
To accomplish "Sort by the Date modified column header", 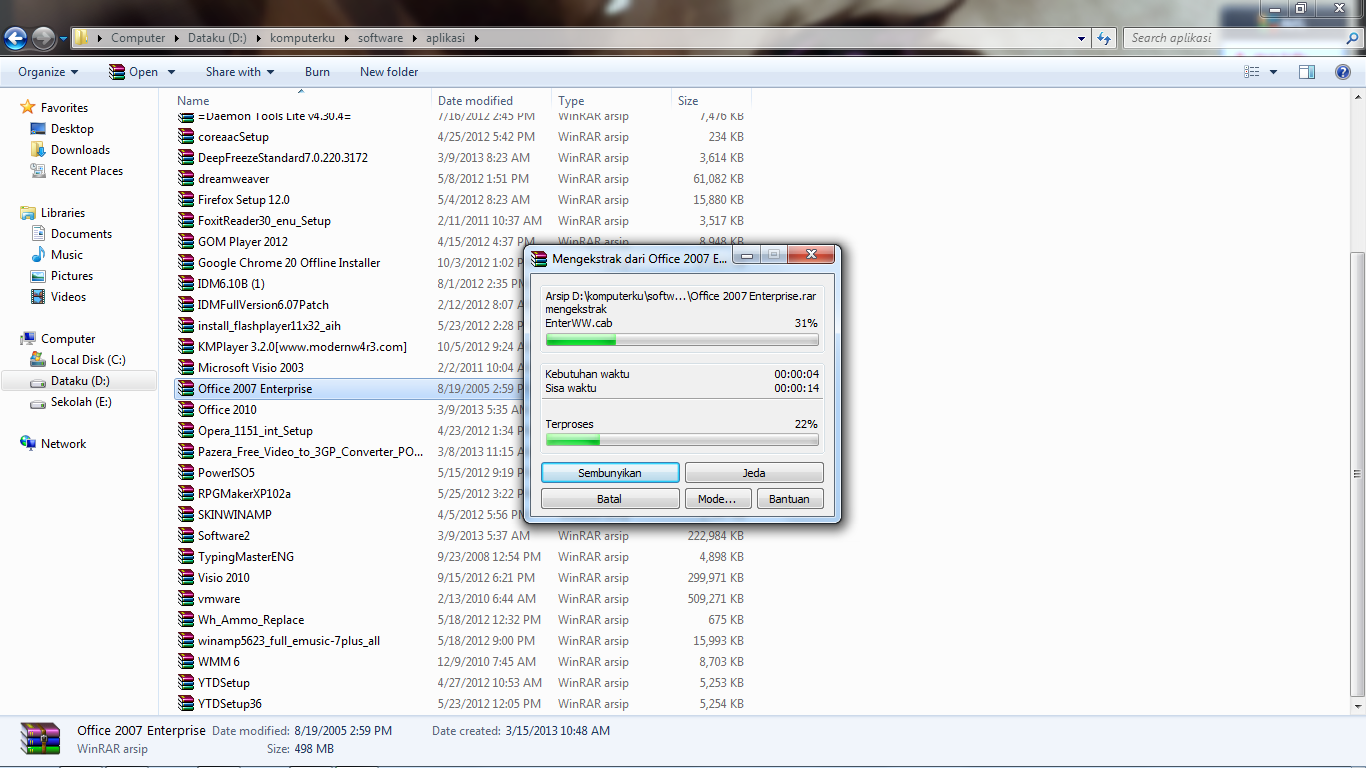I will click(x=493, y=101).
